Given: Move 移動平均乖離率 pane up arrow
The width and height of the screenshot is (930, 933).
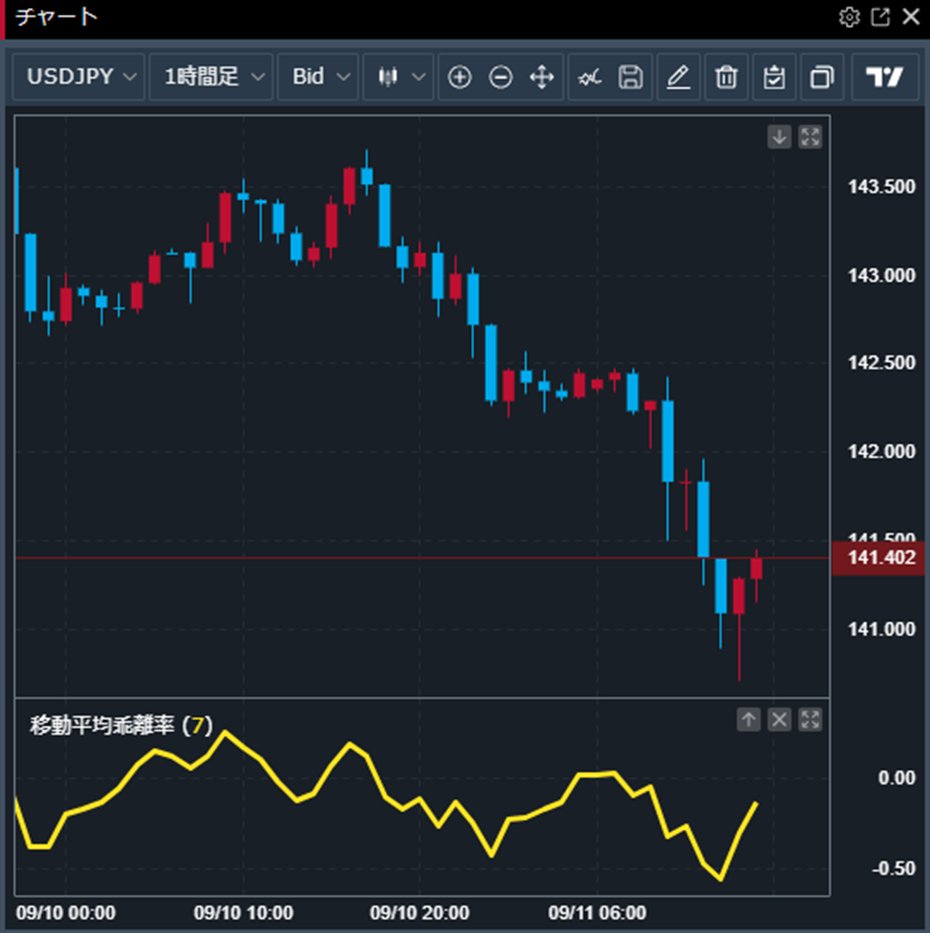Looking at the screenshot, I should click(749, 719).
